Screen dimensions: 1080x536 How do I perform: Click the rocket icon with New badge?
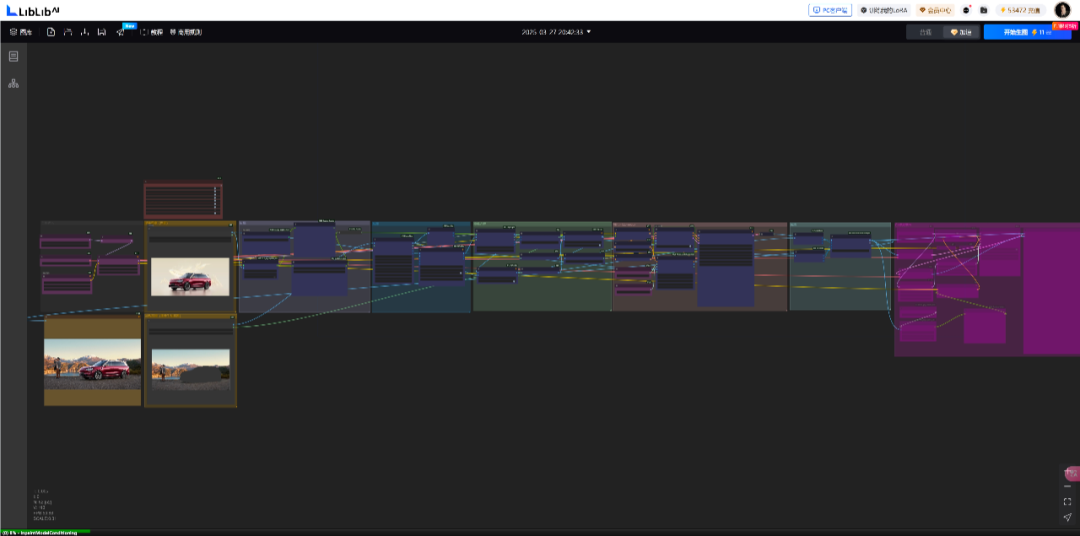121,32
